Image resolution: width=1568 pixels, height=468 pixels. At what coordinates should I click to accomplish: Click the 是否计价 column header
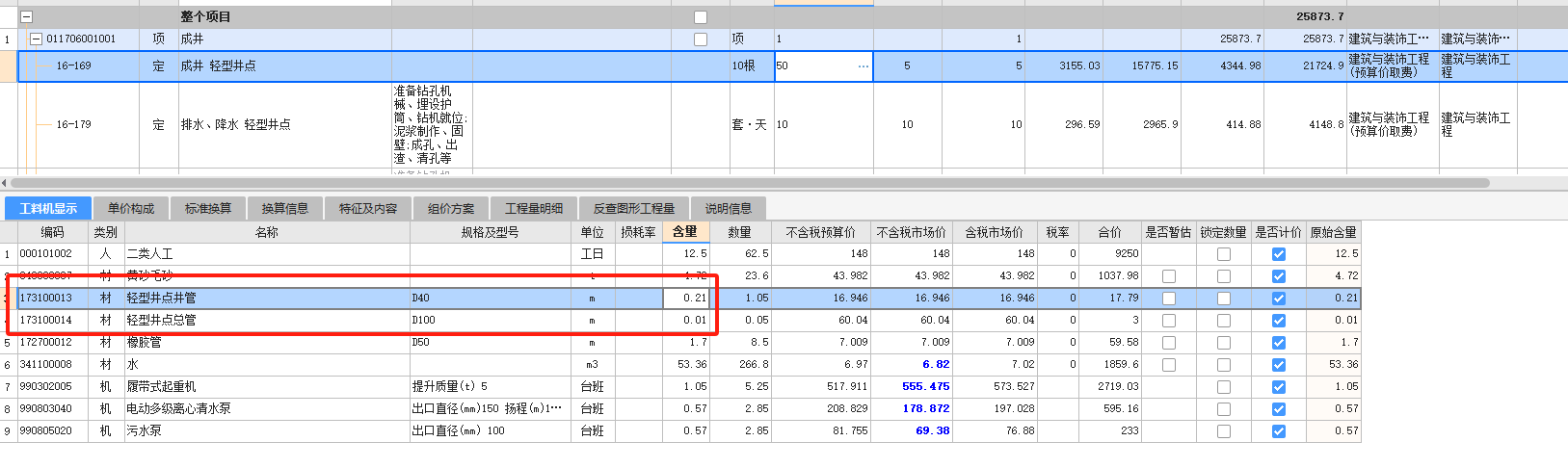pos(1279,232)
